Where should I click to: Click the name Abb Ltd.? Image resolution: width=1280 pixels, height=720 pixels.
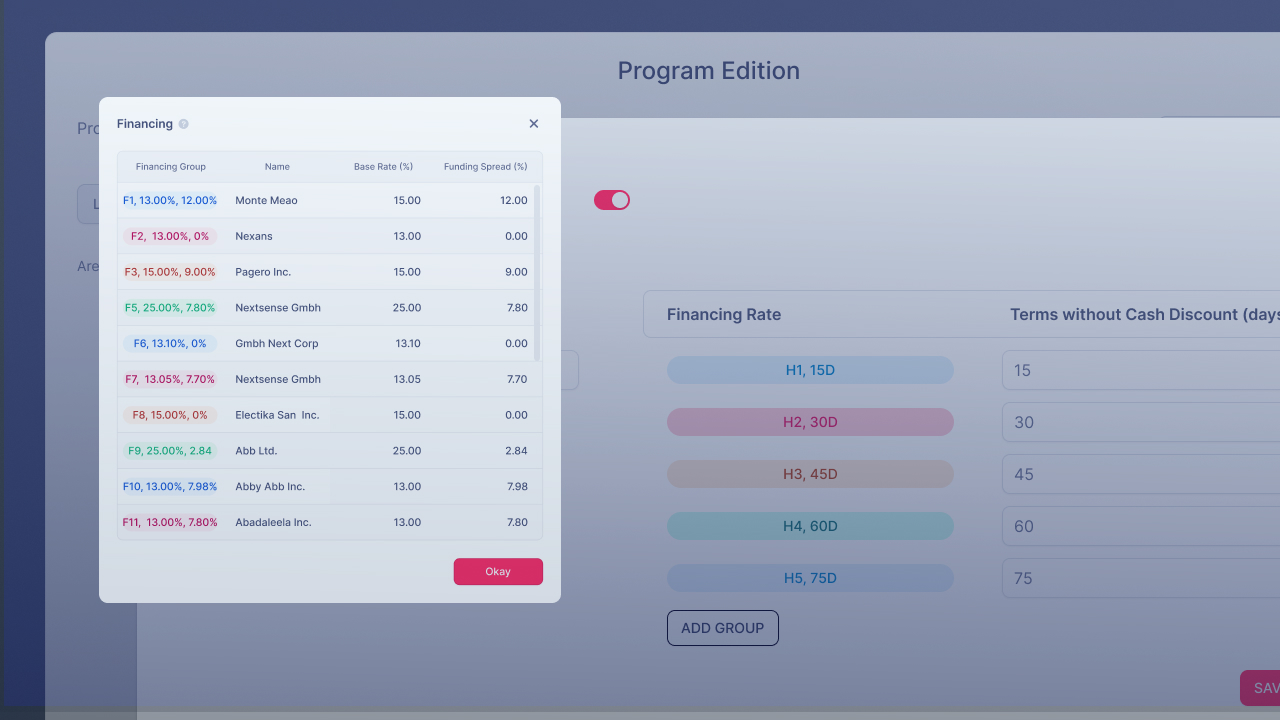point(256,451)
